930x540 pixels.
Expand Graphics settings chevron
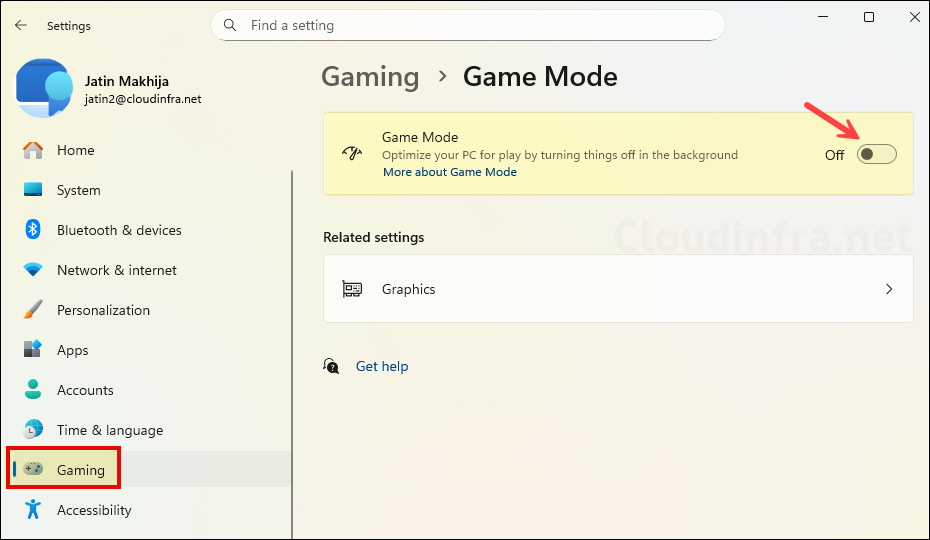tap(888, 289)
